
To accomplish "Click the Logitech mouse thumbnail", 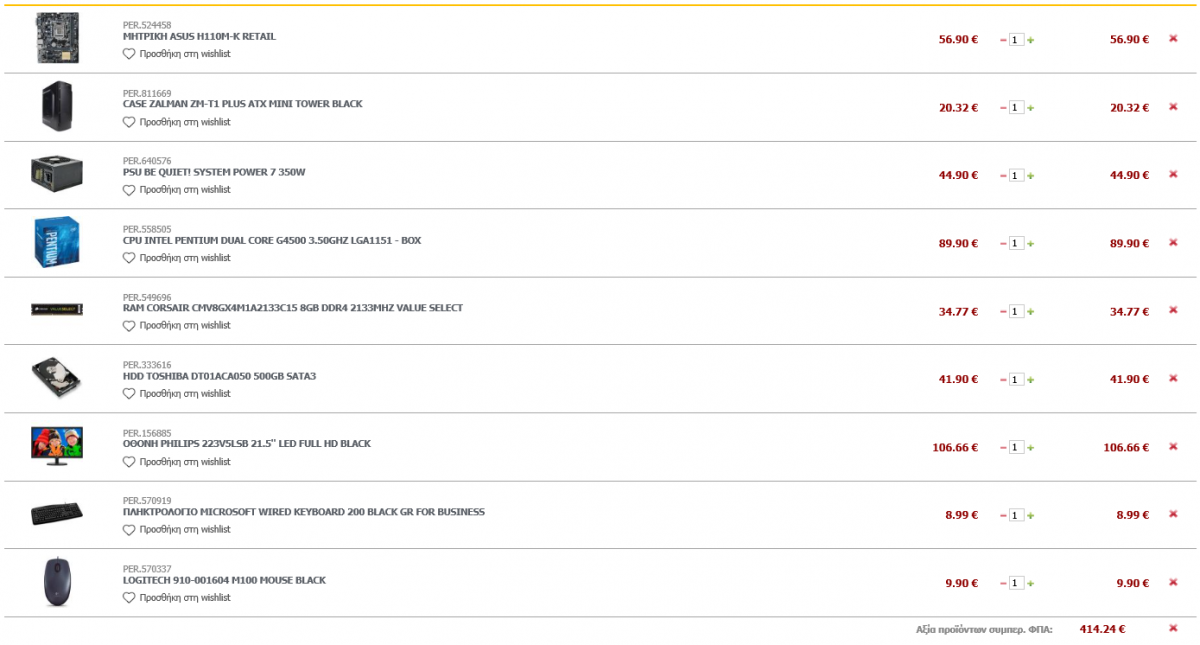I will pyautogui.click(x=57, y=582).
